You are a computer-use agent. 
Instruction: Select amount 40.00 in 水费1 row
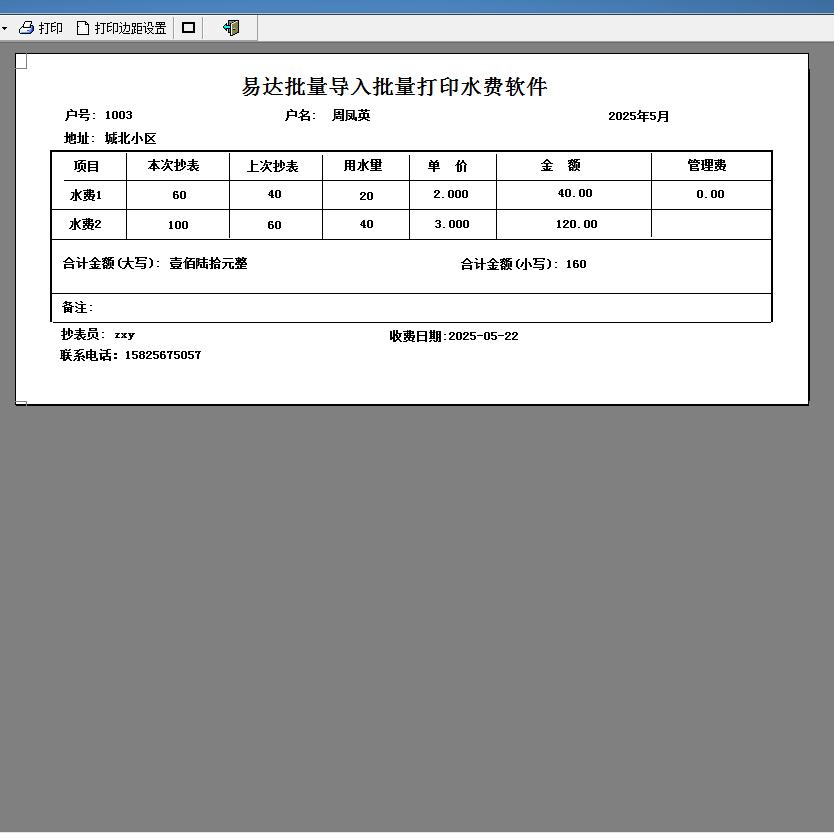[575, 193]
